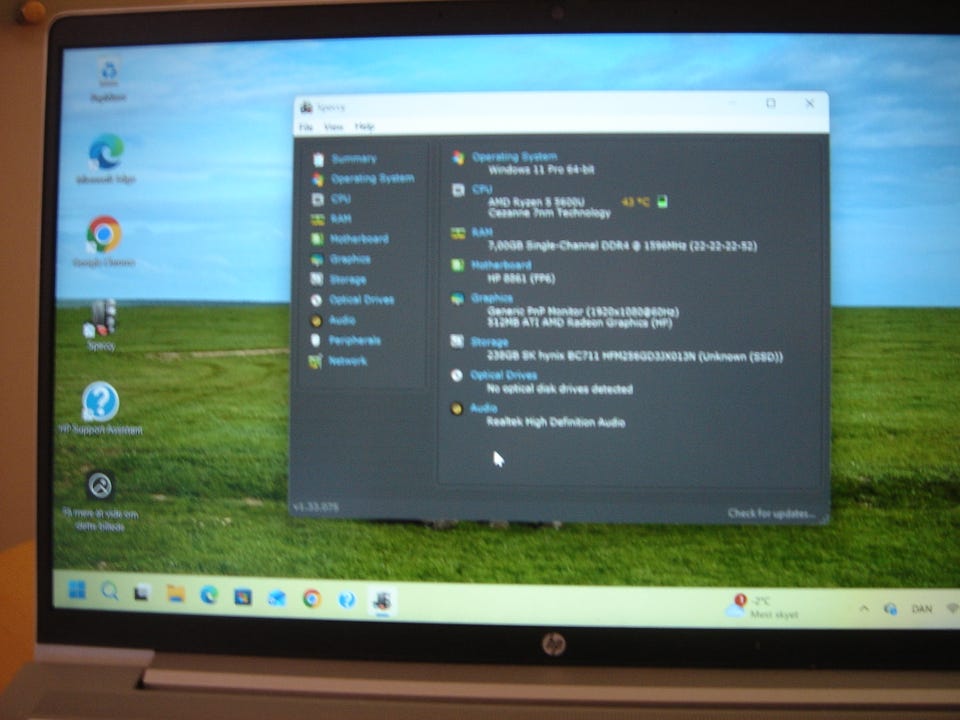
Task: Click the Motherboard icon in summary pane
Action: pos(457,266)
